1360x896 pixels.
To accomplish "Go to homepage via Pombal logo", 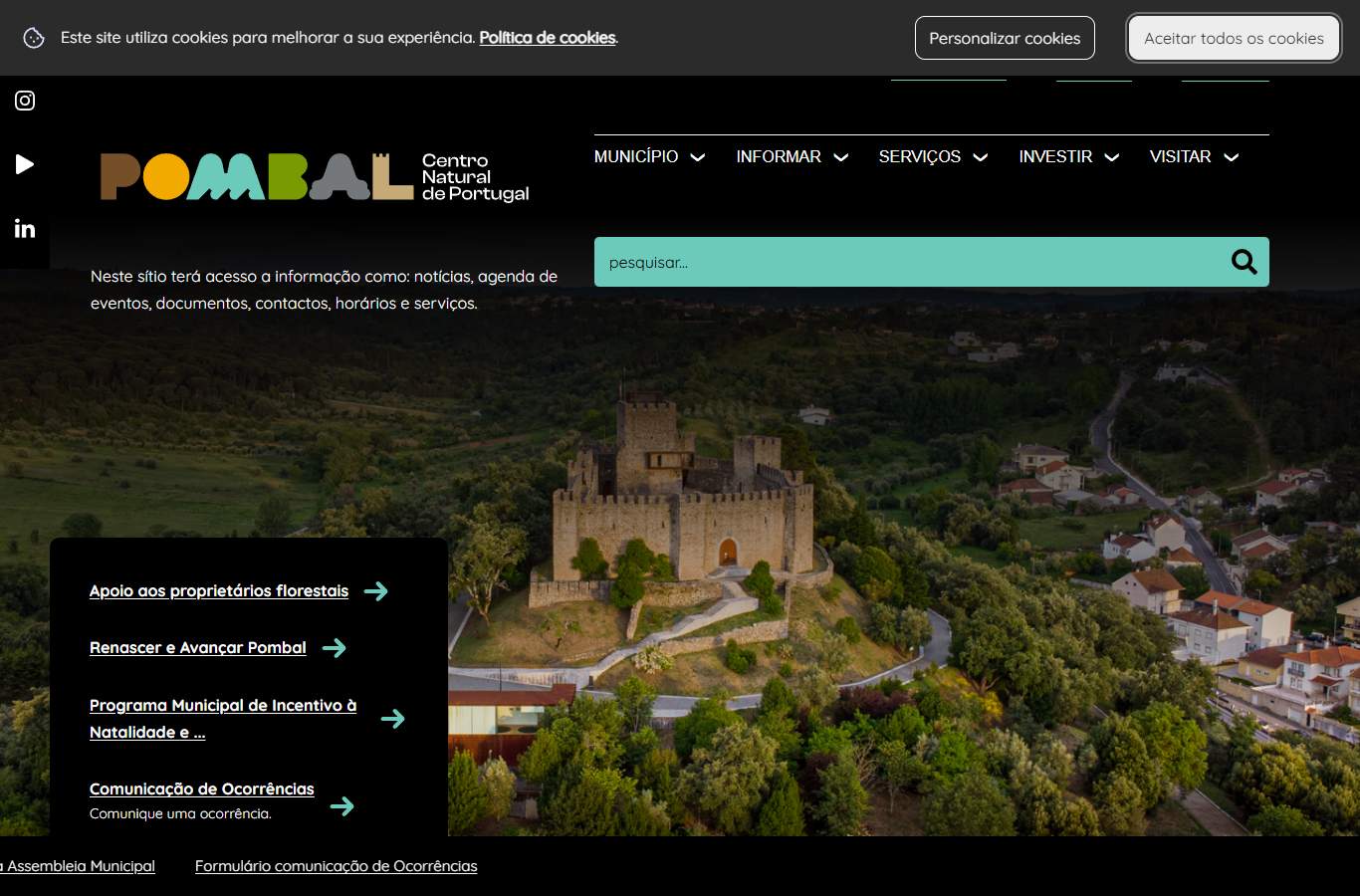I will (315, 177).
